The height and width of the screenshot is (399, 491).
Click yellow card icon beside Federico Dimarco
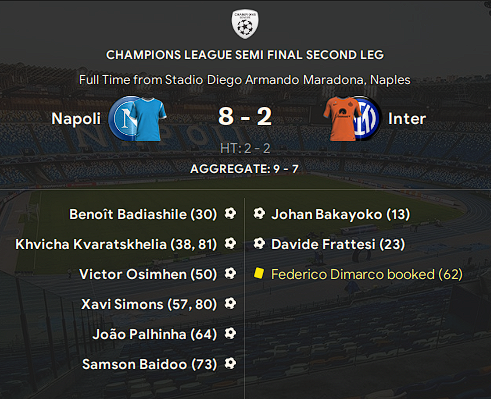click(259, 273)
